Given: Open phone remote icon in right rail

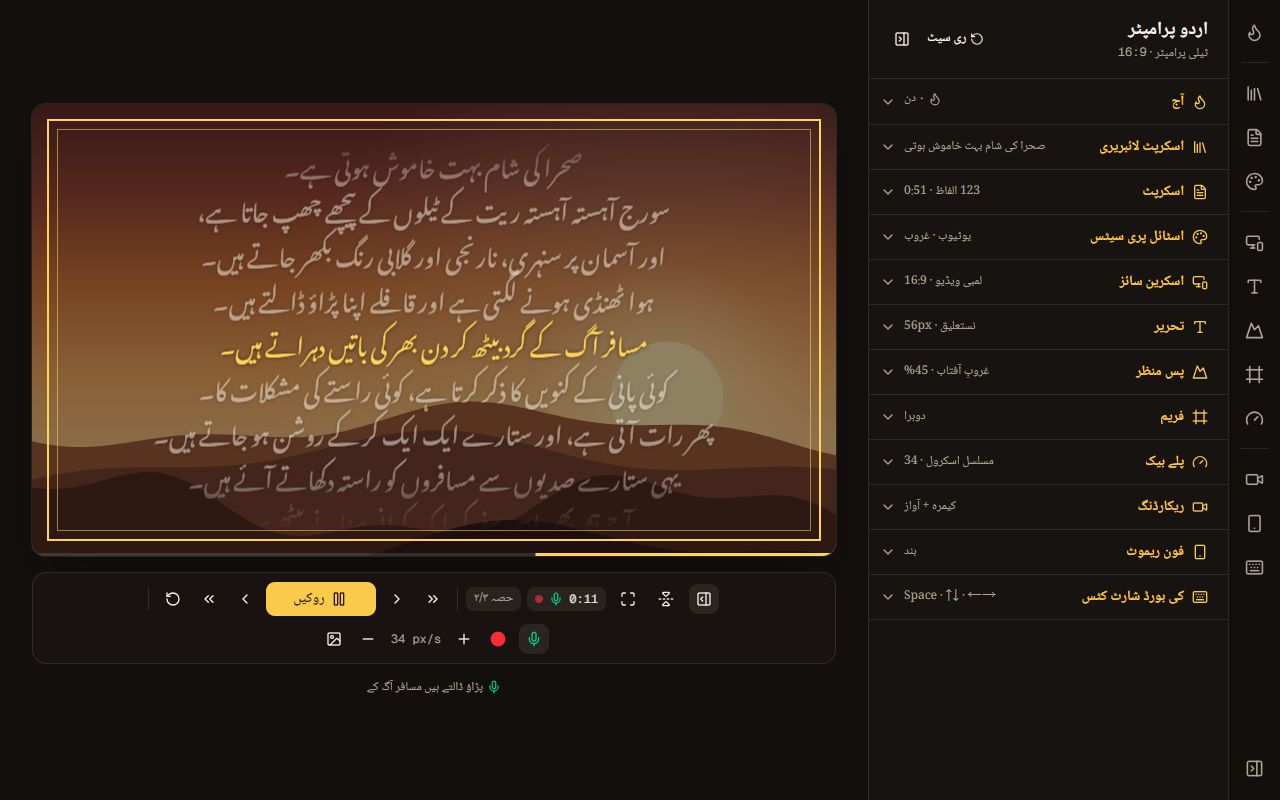Looking at the screenshot, I should (x=1254, y=523).
